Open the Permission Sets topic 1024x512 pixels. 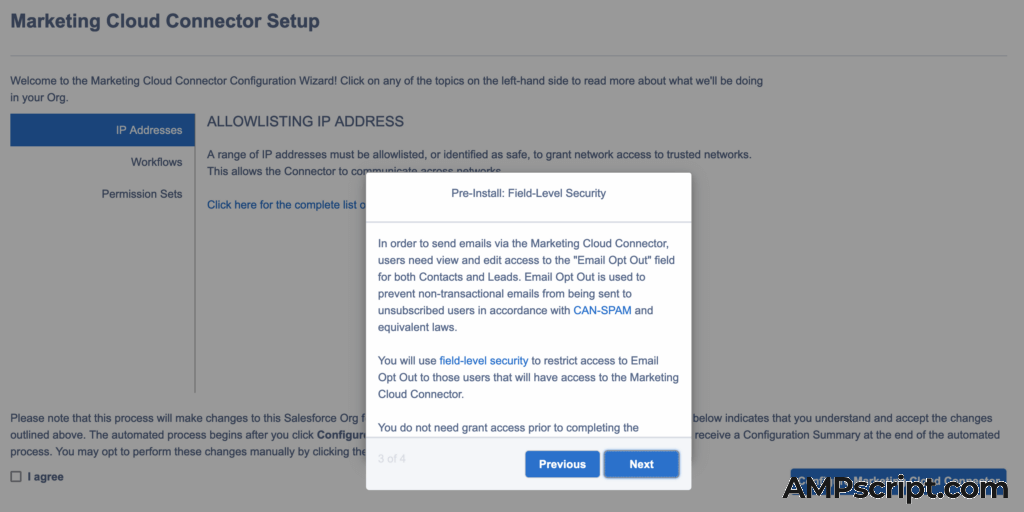pos(141,194)
